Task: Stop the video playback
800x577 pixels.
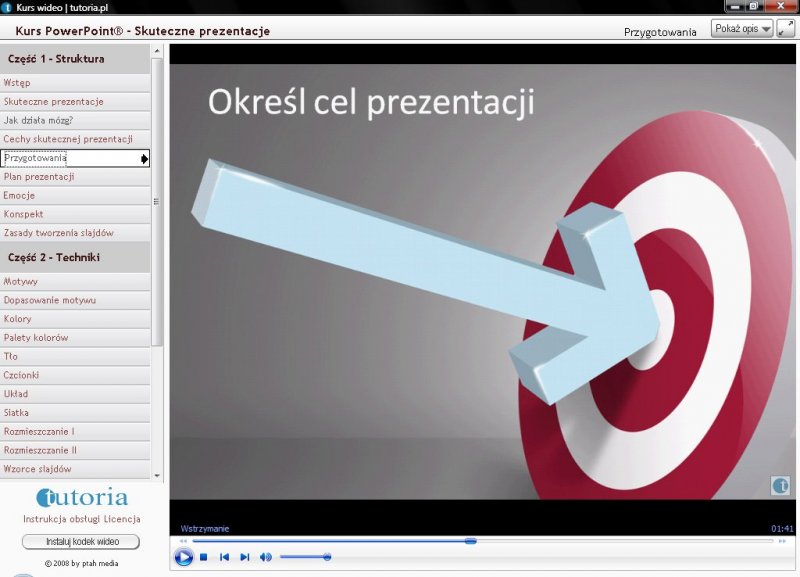Action: (203, 557)
